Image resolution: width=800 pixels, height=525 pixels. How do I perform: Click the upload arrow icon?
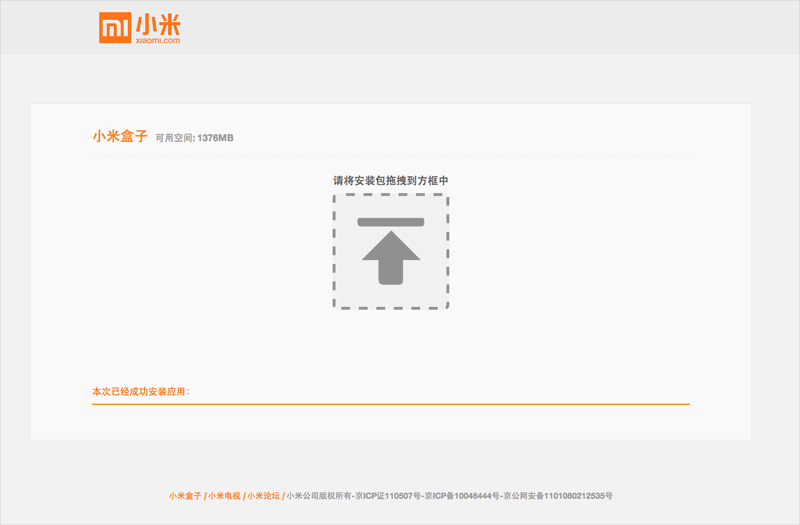pos(391,258)
